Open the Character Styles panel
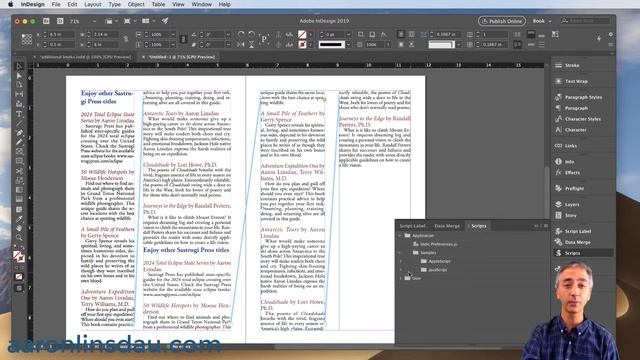Image resolution: width=640 pixels, height=360 pixels. [x=583, y=119]
